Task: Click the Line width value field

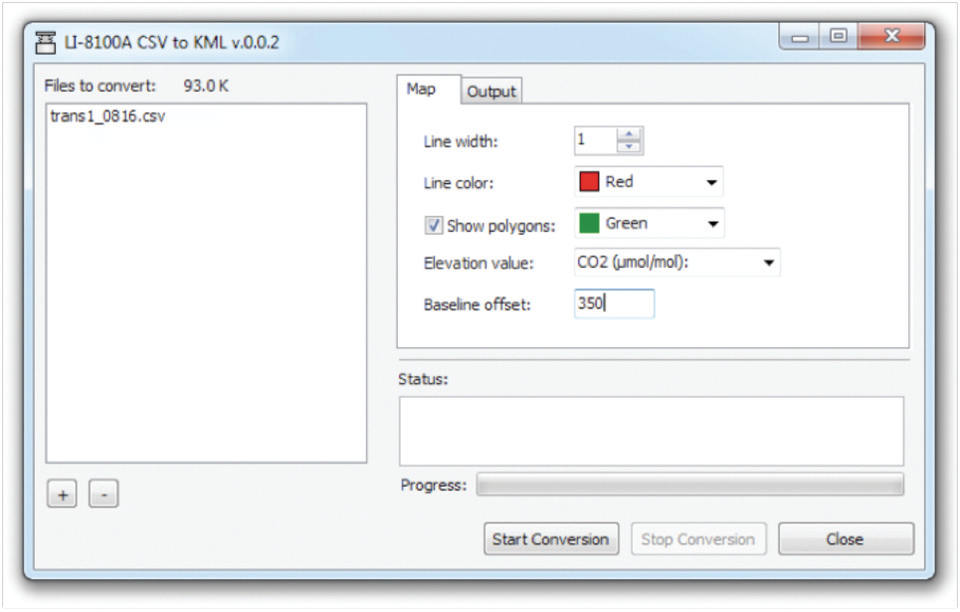Action: pos(595,140)
